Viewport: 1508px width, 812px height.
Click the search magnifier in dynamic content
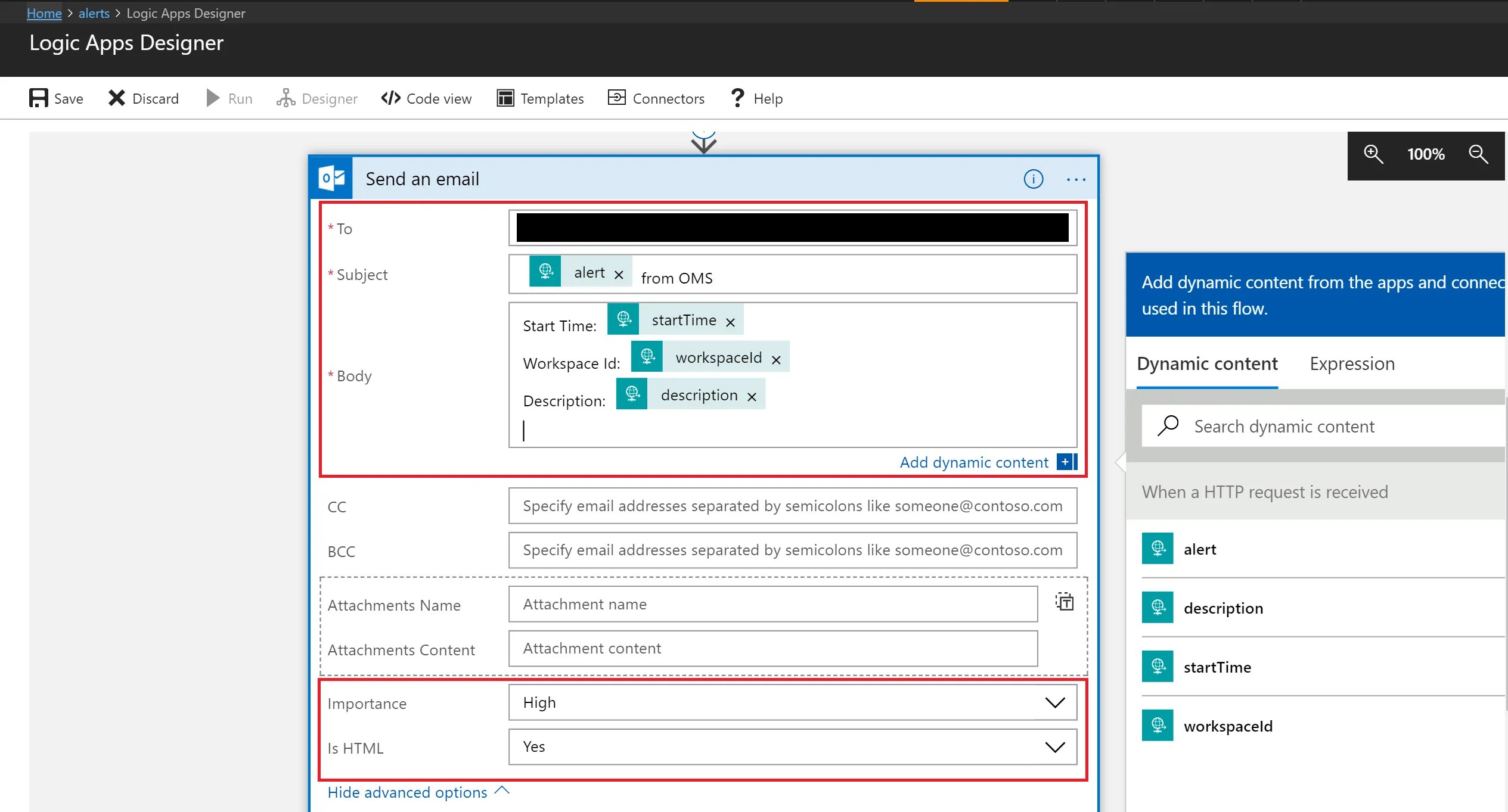tap(1168, 425)
